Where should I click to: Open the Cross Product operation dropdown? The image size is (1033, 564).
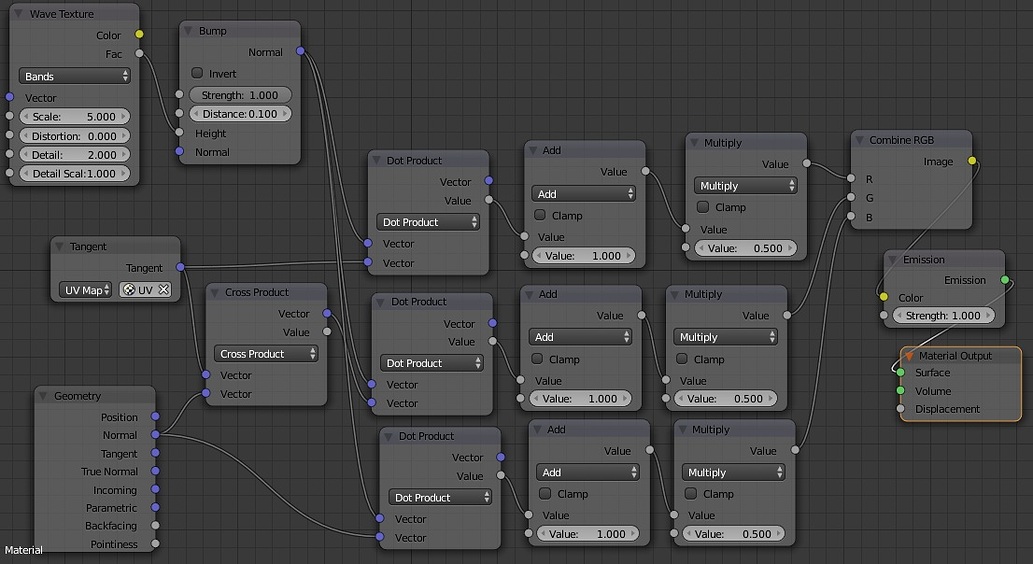[x=266, y=354]
